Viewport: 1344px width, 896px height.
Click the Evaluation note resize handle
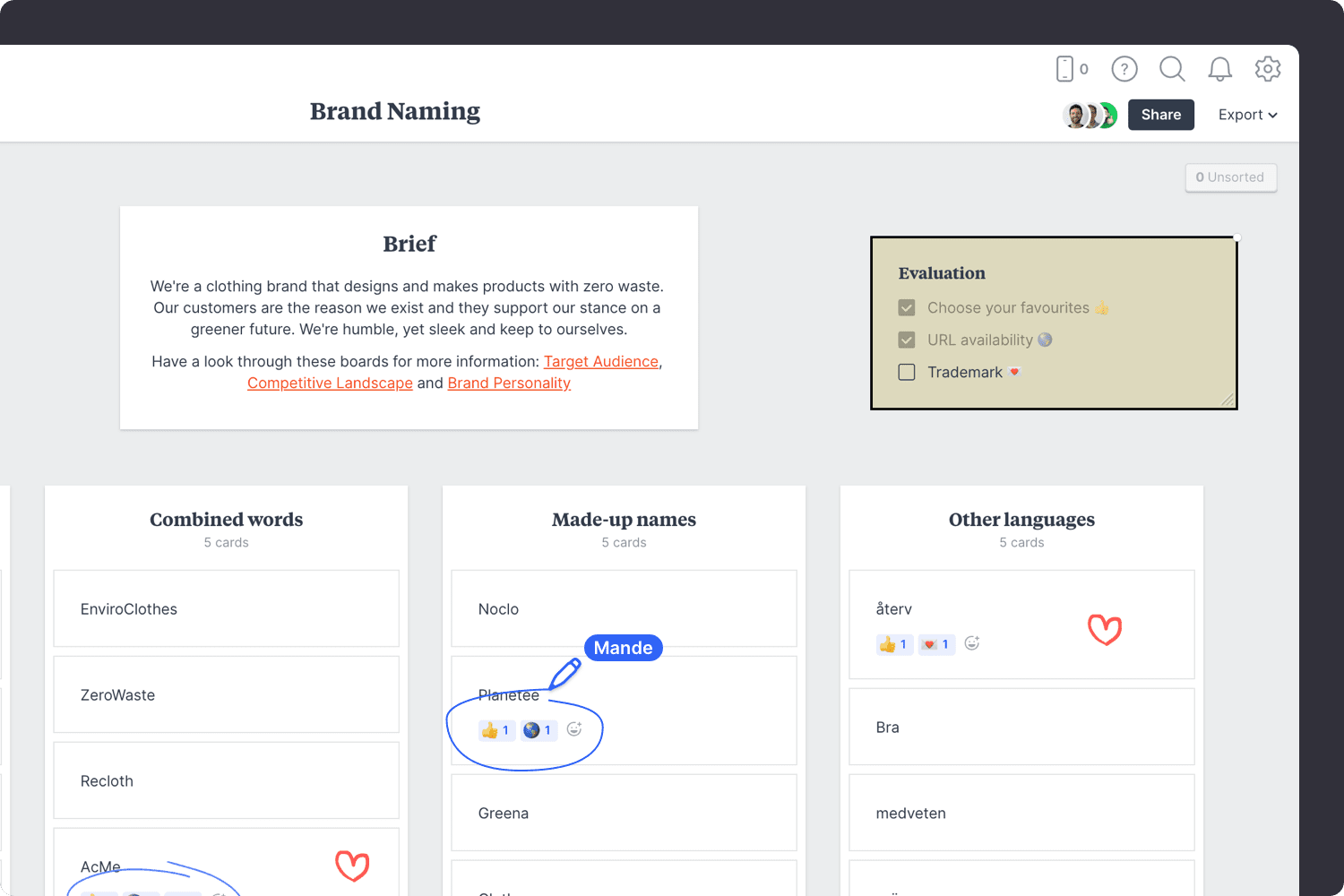(x=1227, y=400)
